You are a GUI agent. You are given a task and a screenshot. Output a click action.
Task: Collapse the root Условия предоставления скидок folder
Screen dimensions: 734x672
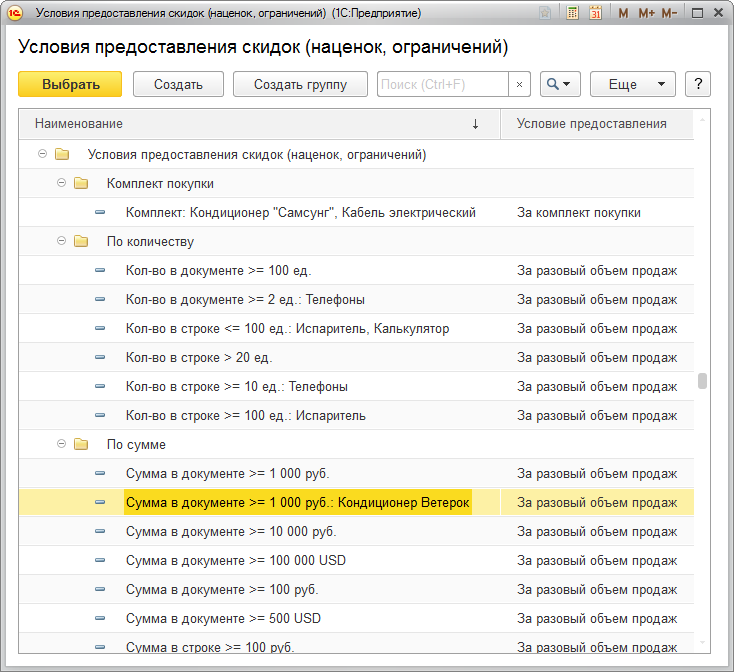(x=43, y=155)
